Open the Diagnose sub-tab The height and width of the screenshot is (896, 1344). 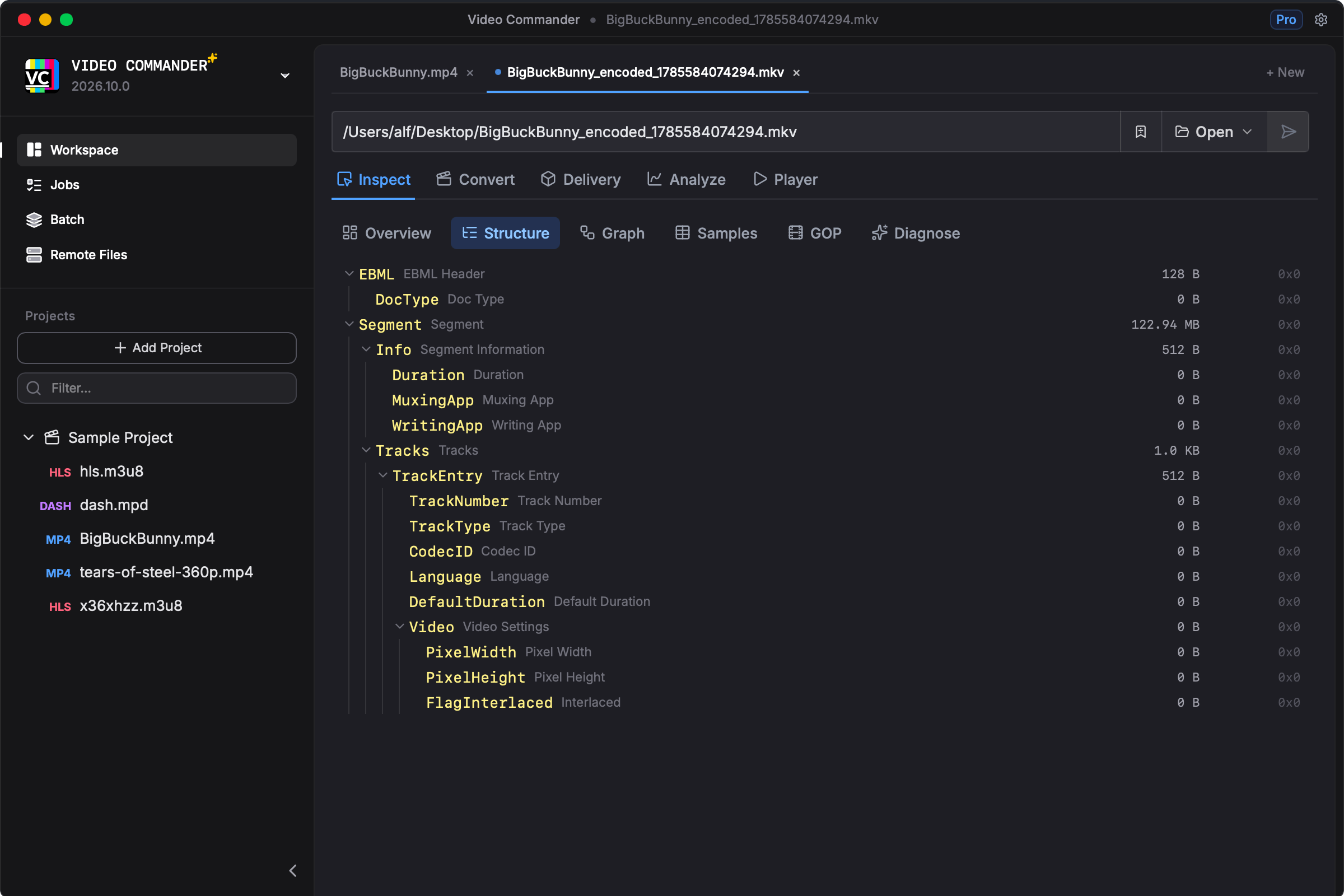coord(916,233)
